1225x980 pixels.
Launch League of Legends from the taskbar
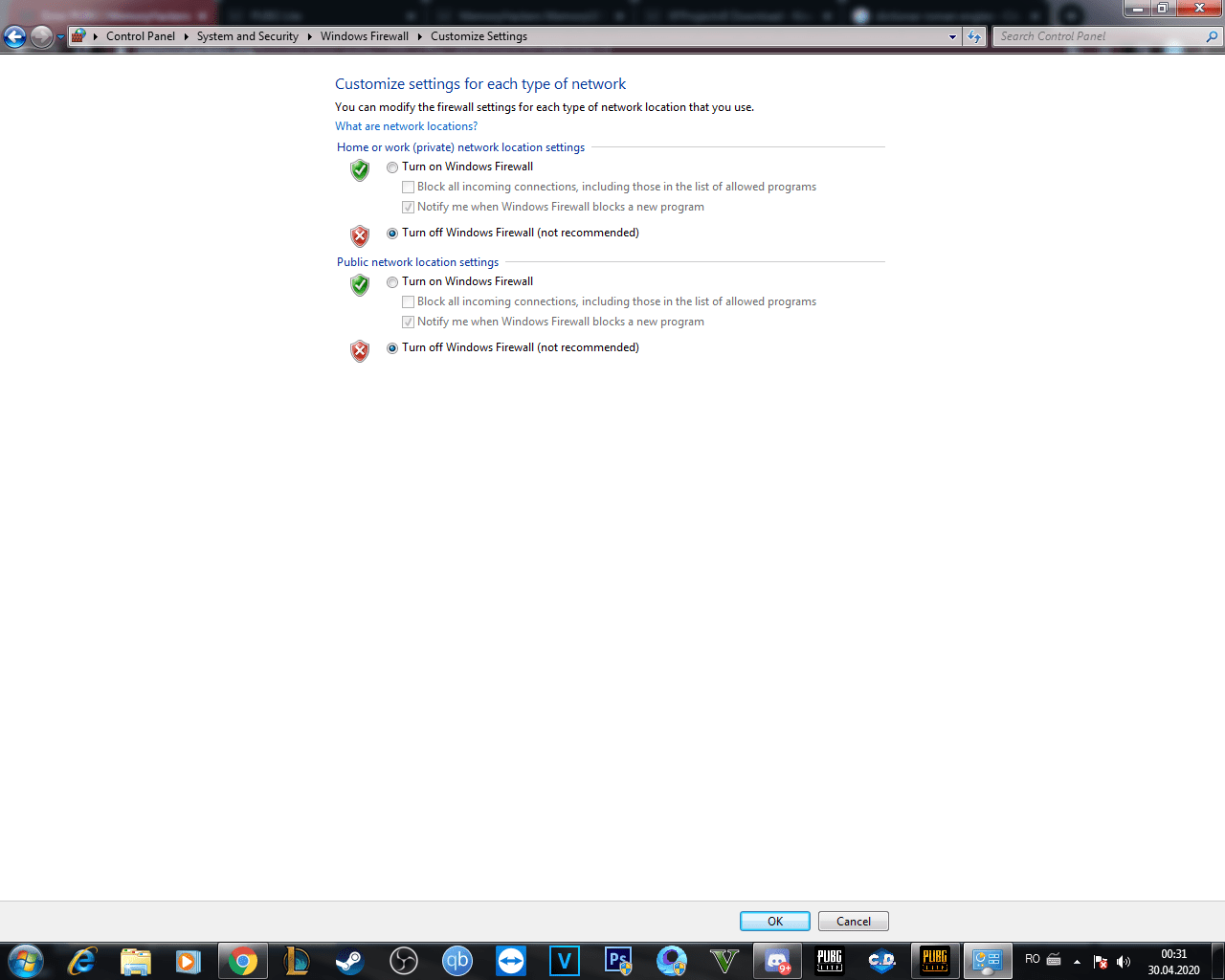click(297, 961)
